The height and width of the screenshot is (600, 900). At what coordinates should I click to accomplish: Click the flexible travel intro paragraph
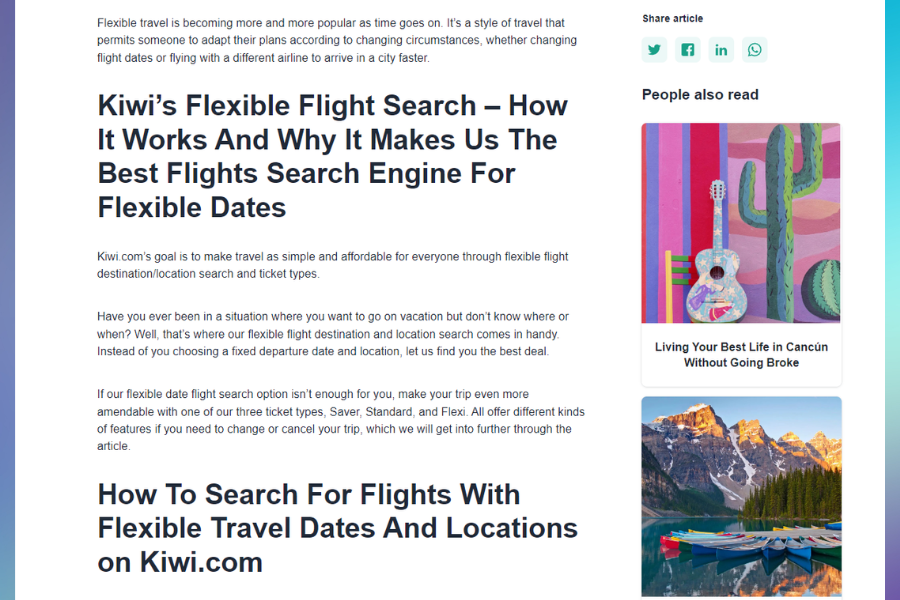[x=336, y=40]
